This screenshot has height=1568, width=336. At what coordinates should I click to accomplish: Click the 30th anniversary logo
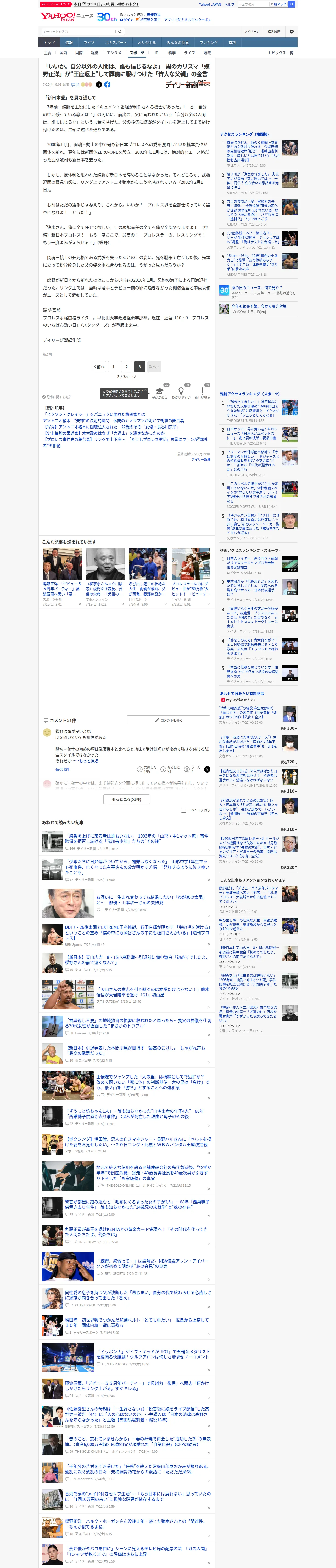click(x=107, y=16)
